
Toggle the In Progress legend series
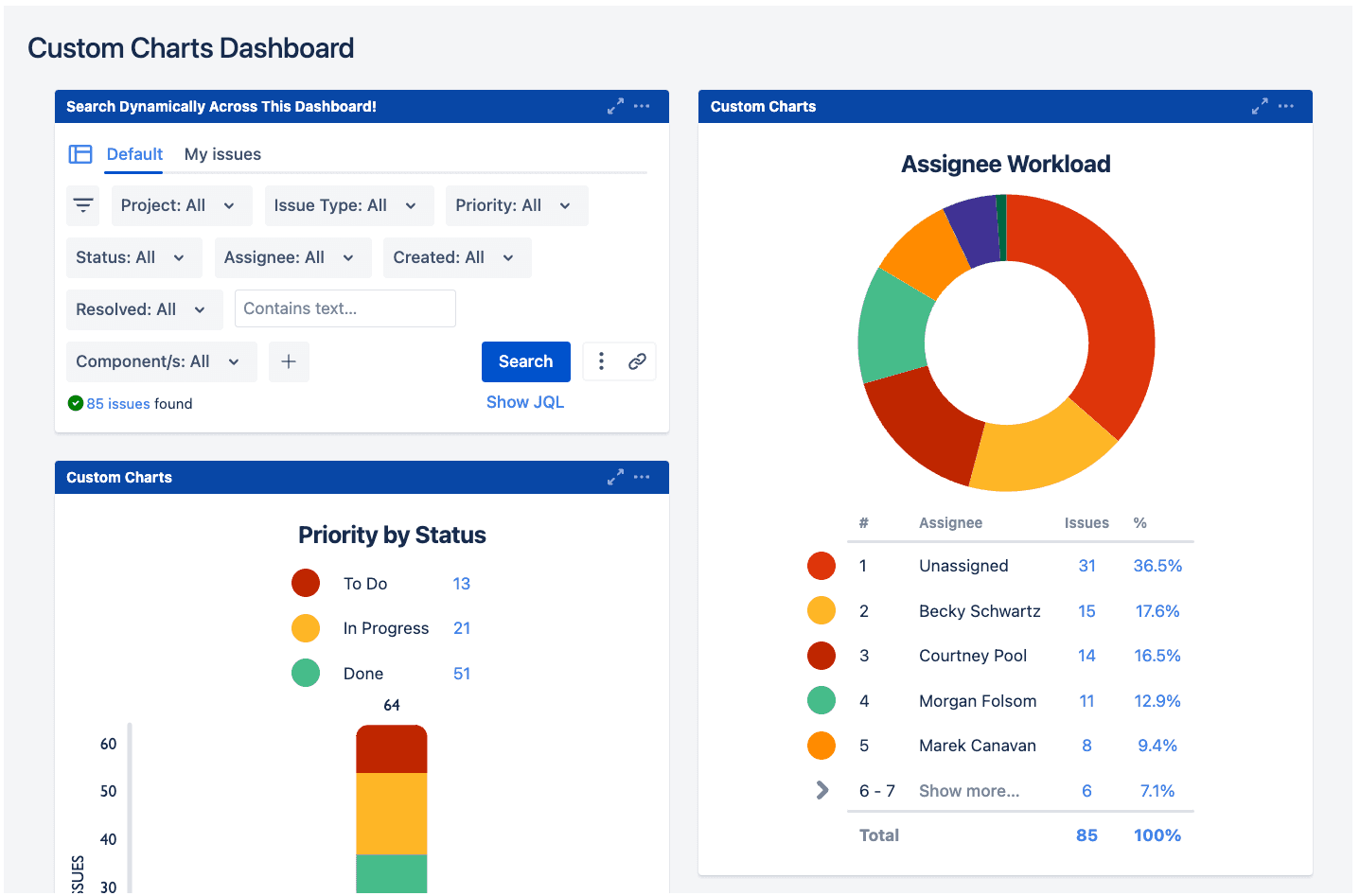(306, 628)
